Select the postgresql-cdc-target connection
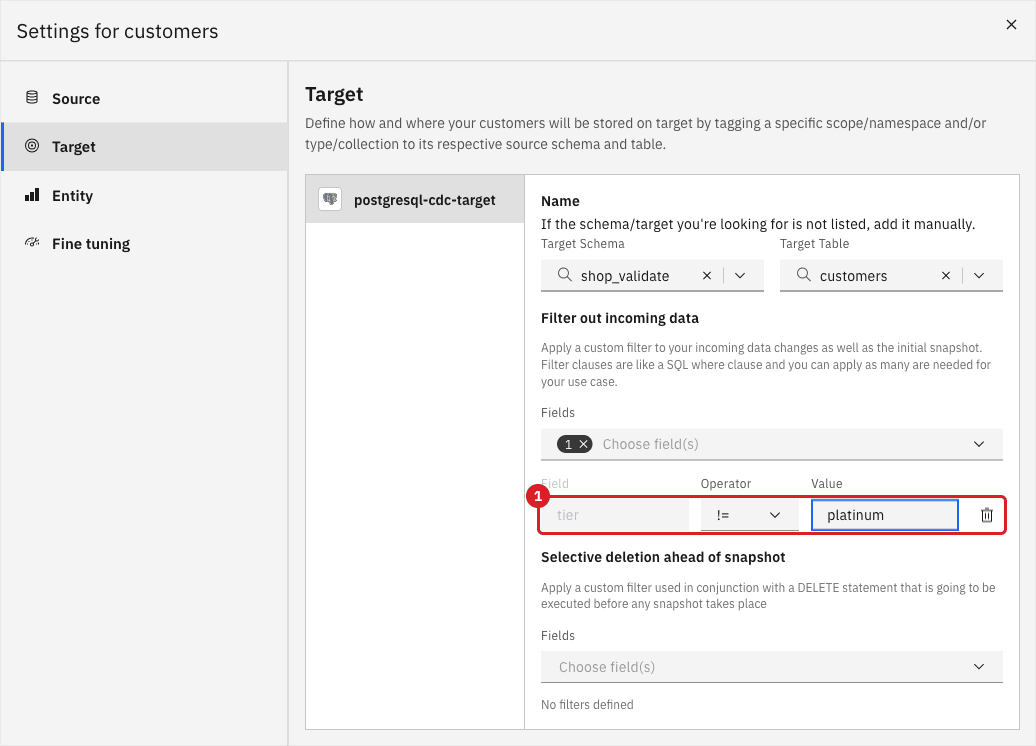The image size is (1036, 746). click(x=415, y=200)
